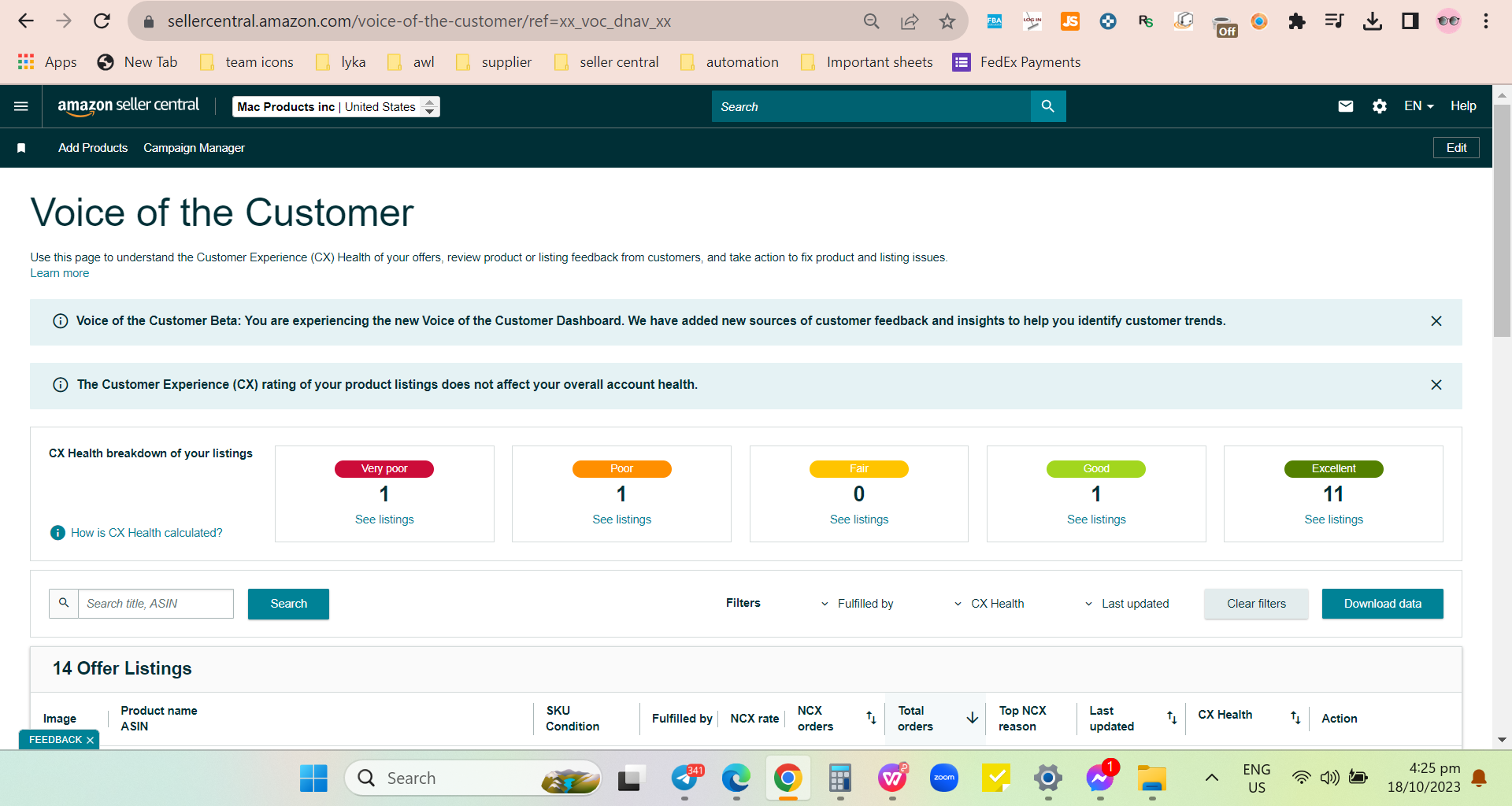1512x806 pixels.
Task: Open the seller central bookmark folder
Action: (607, 62)
